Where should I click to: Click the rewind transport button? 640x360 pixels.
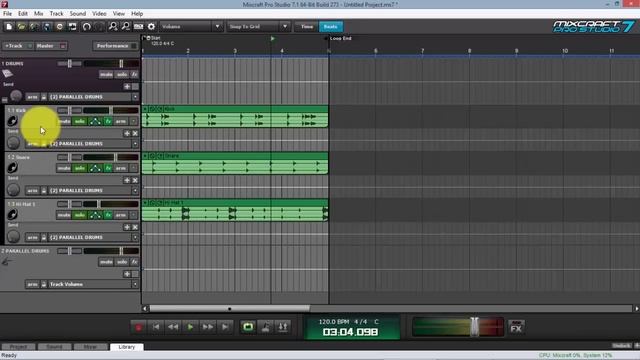click(x=173, y=327)
